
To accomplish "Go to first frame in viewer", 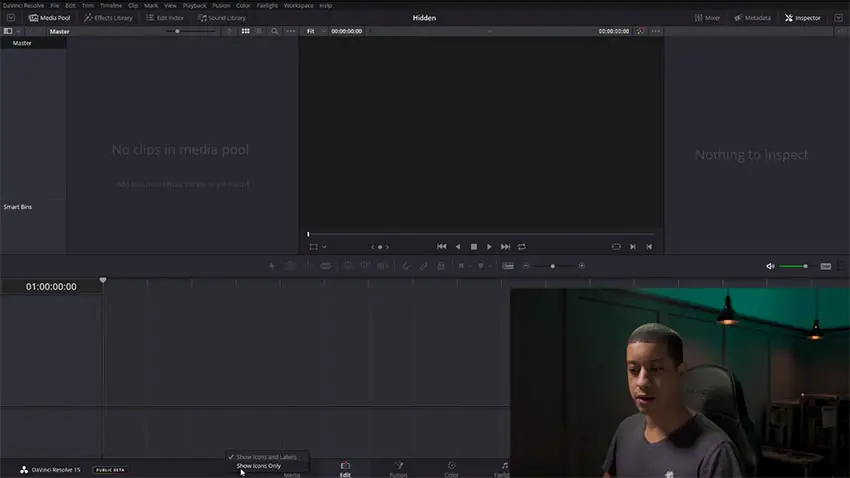I will click(x=442, y=247).
